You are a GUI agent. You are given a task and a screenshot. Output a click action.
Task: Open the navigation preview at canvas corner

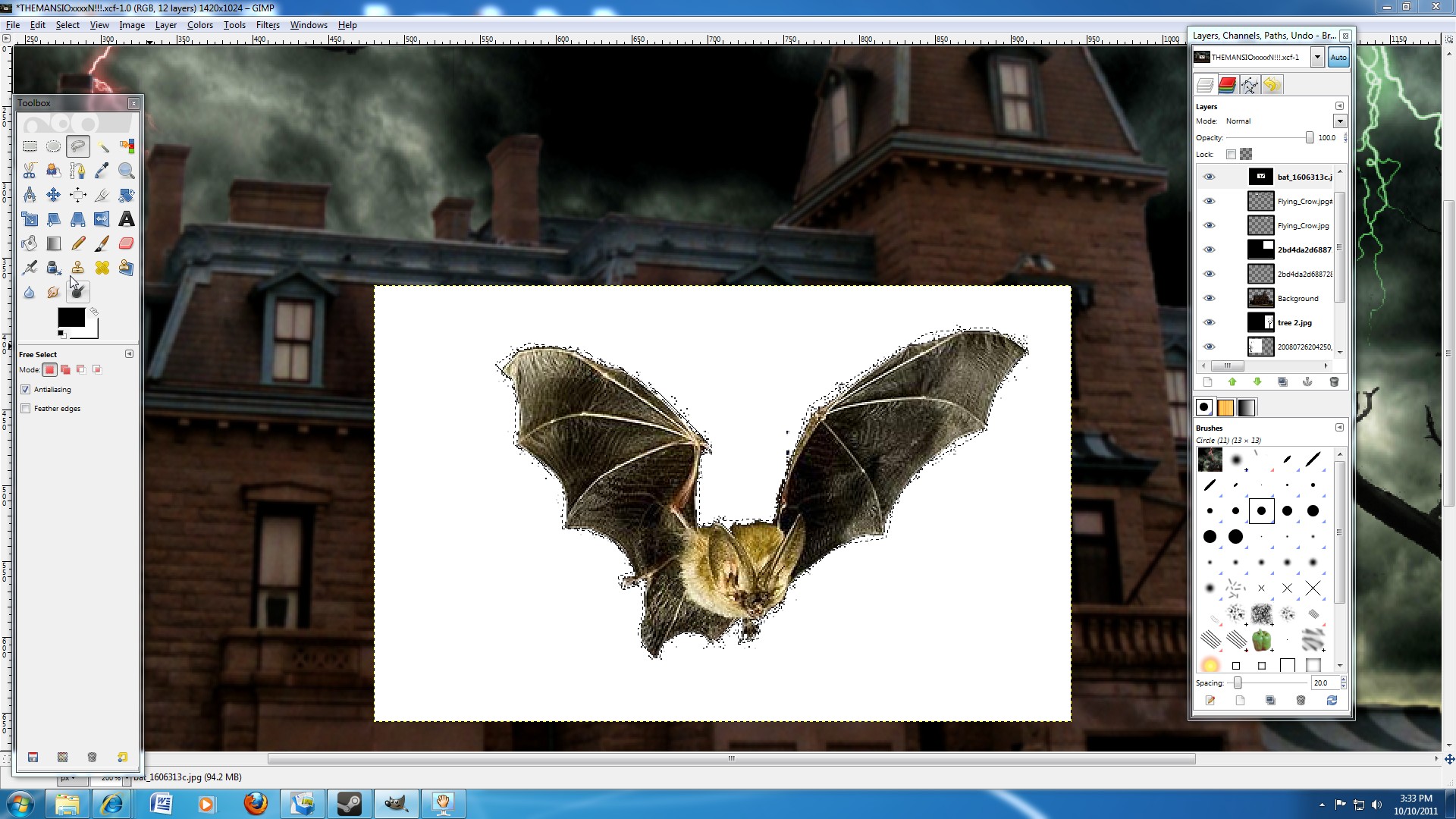pos(1449,758)
